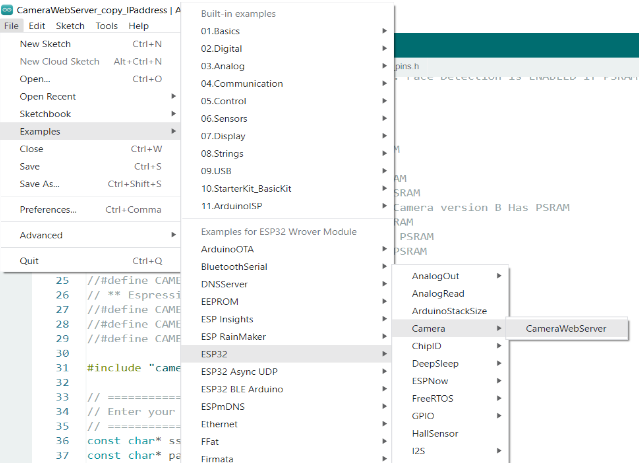The image size is (641, 463).
Task: Expand the FreeRTOS examples submenu
Action: (x=434, y=398)
